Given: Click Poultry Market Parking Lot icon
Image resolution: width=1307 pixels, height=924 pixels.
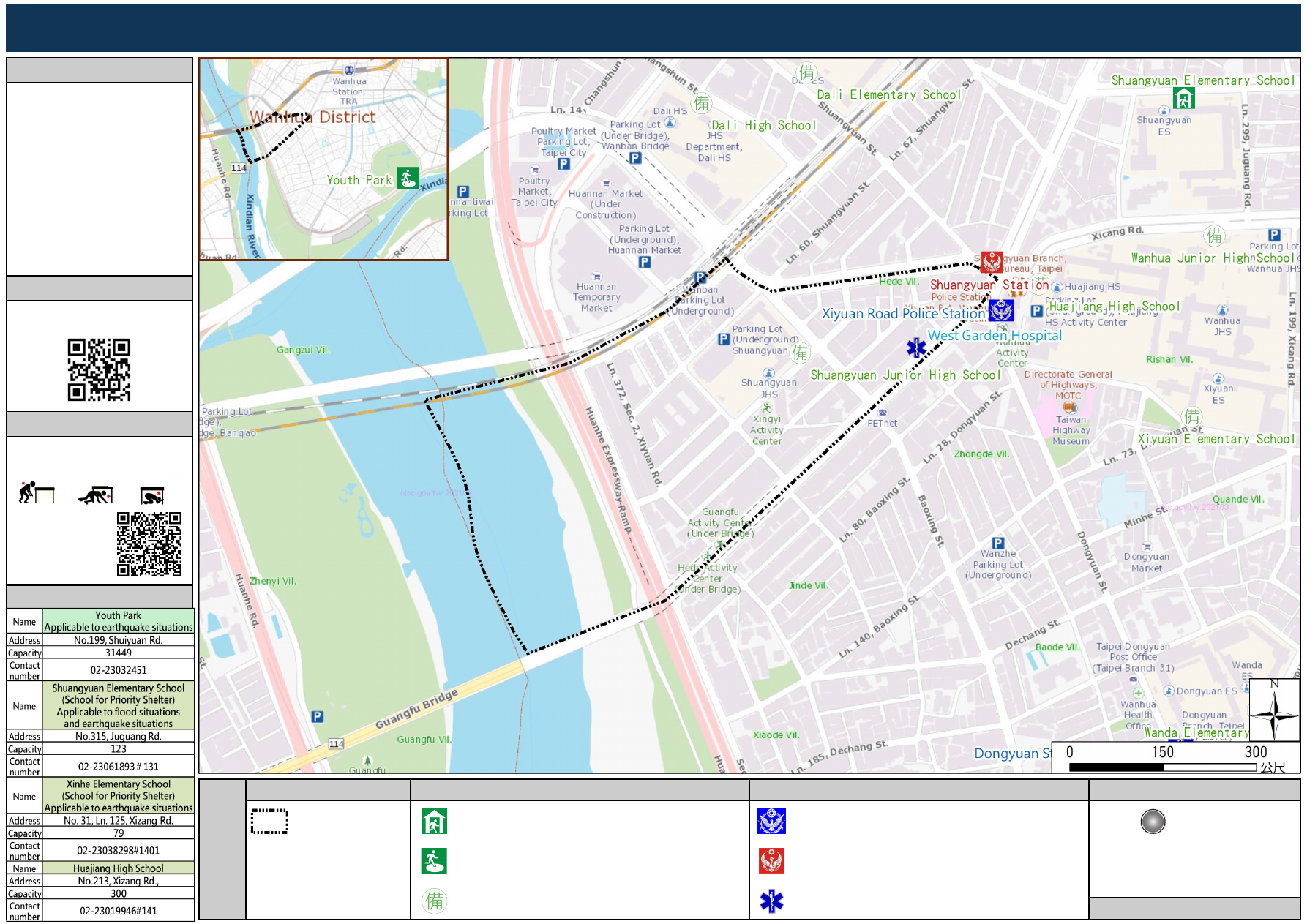Looking at the screenshot, I should click(x=563, y=164).
